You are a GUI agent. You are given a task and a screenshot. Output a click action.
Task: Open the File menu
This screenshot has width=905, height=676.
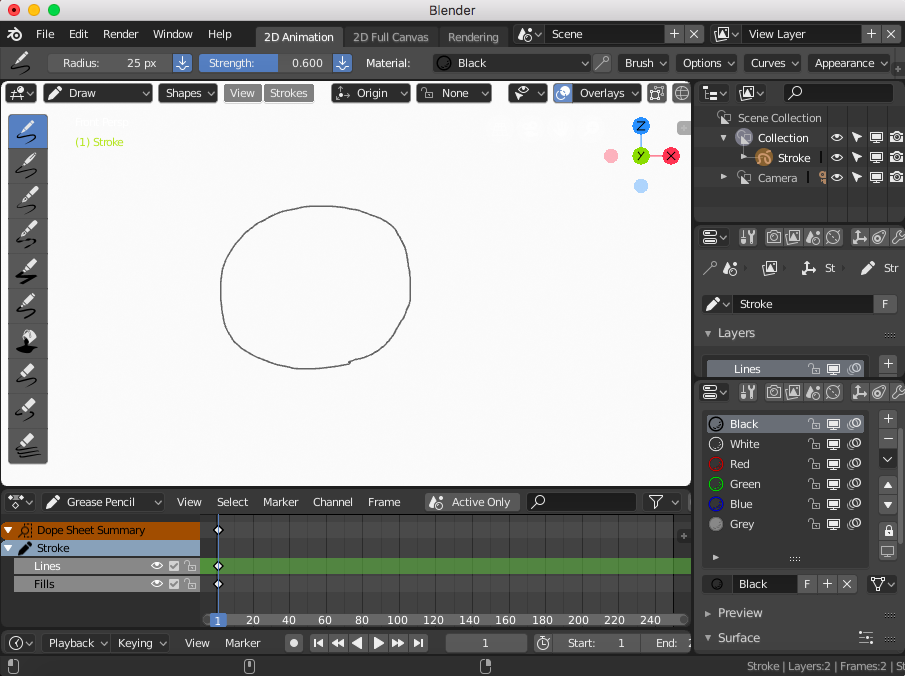[45, 34]
